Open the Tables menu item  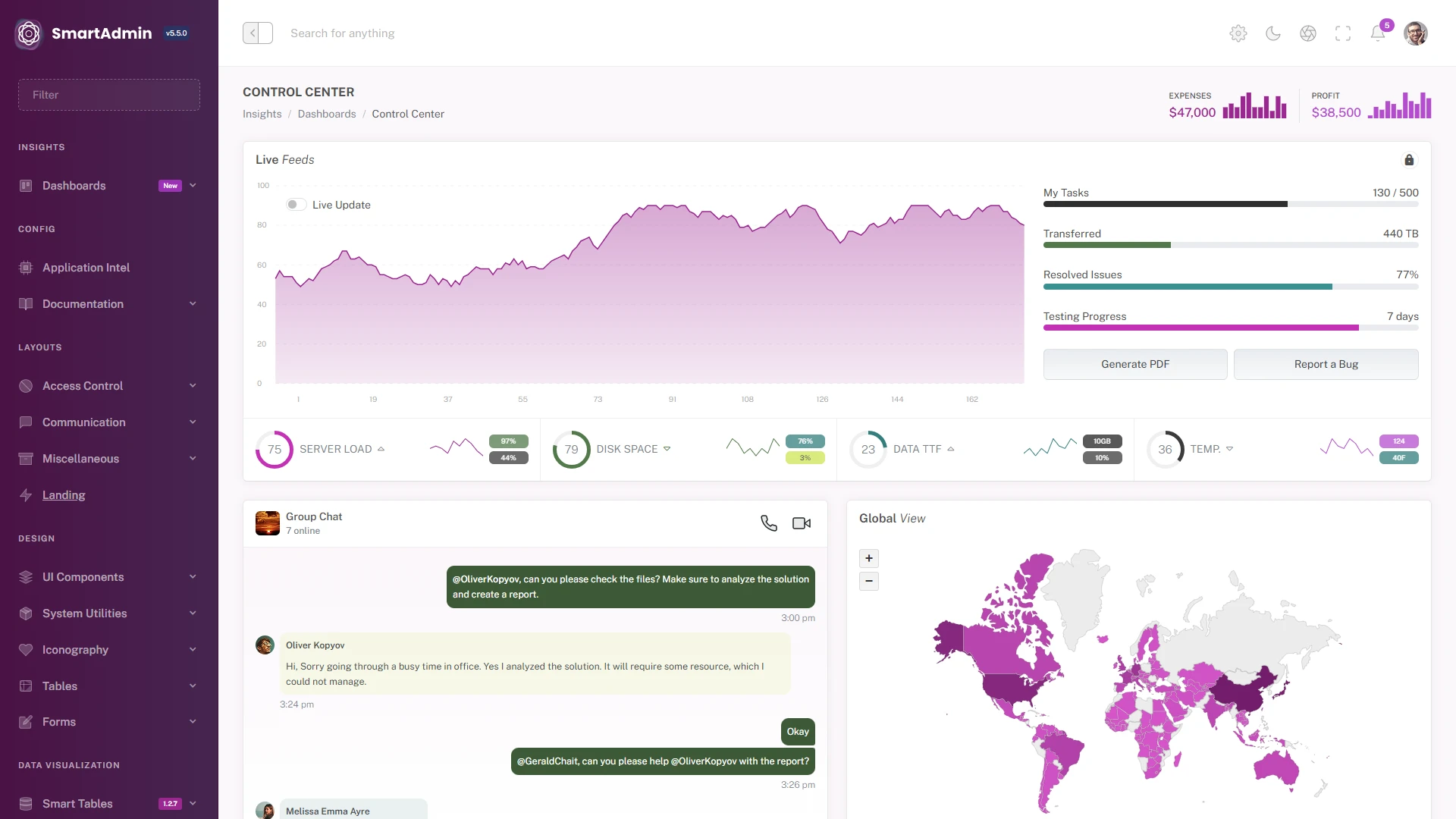coord(109,686)
